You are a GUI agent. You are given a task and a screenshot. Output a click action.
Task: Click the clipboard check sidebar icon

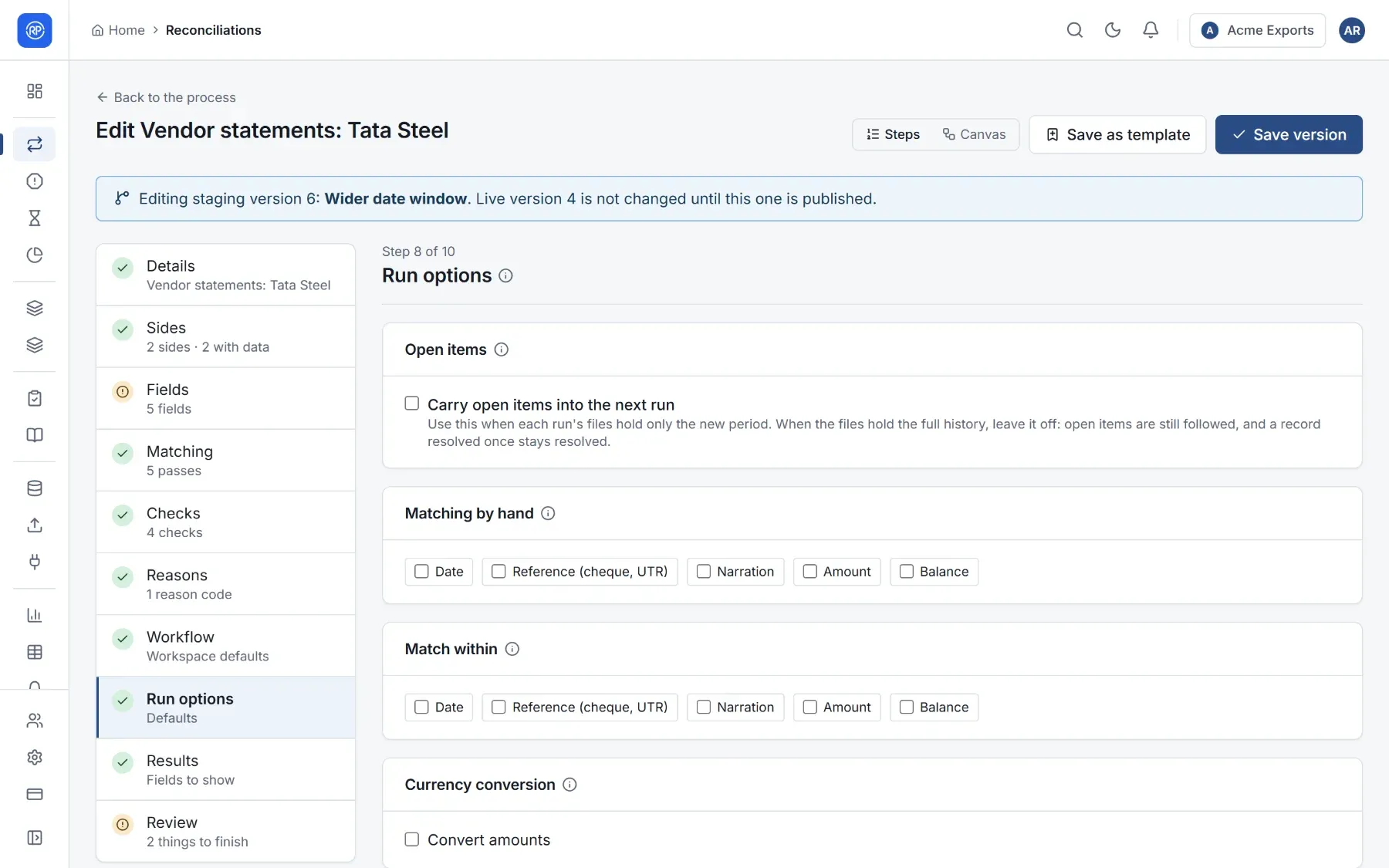[x=35, y=398]
